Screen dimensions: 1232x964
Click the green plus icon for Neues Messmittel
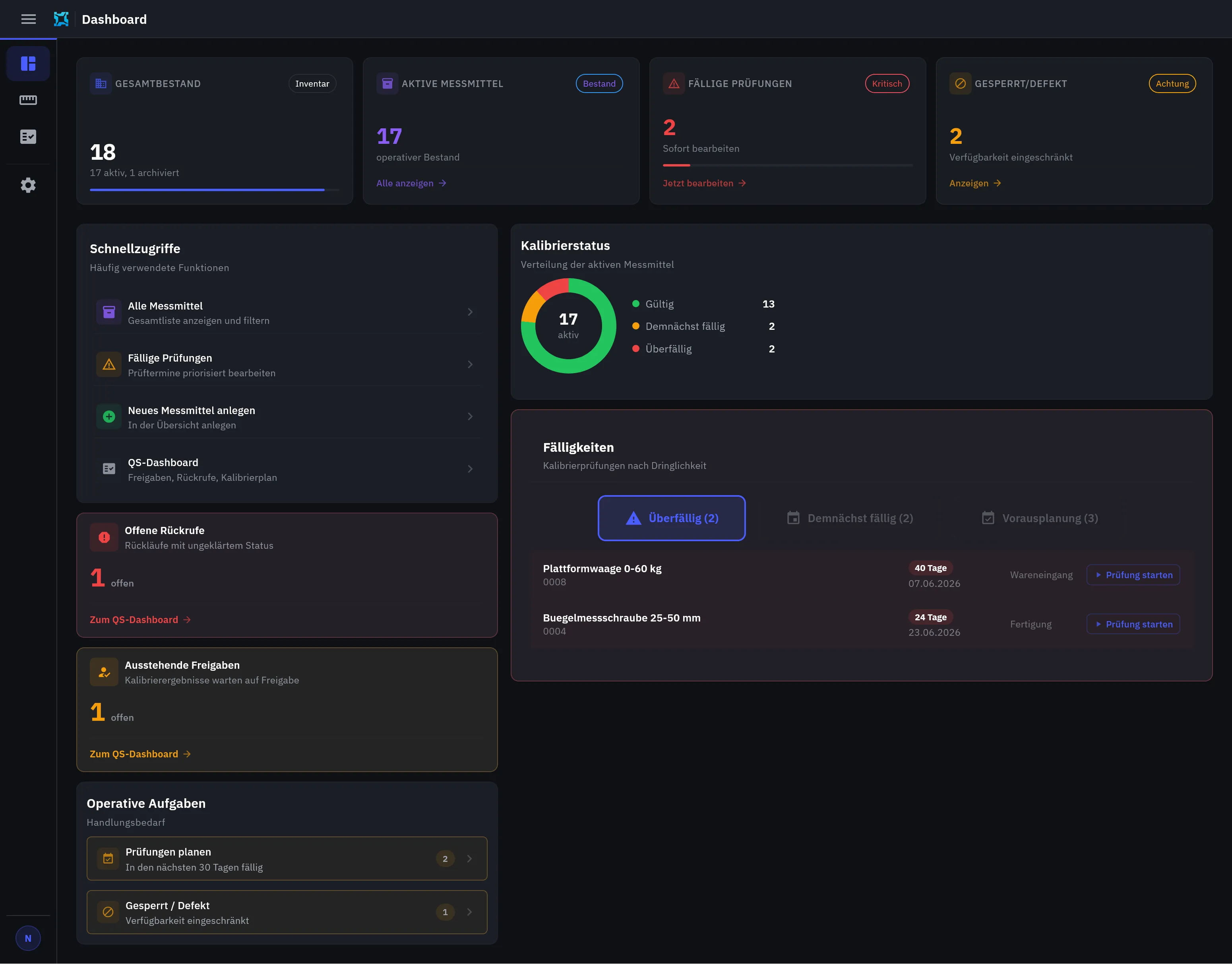pos(109,416)
